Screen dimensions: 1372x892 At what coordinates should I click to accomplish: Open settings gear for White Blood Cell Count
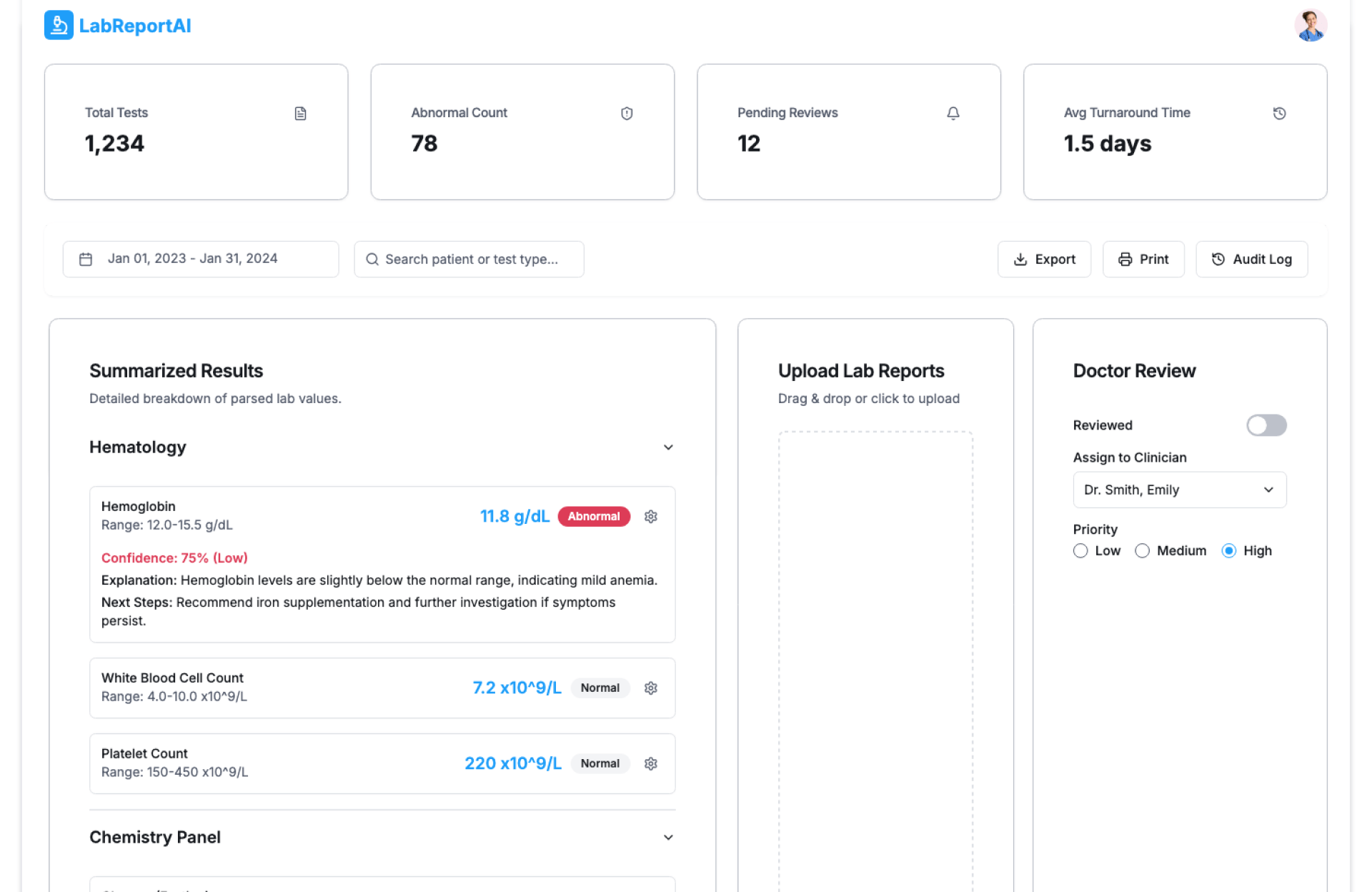(650, 688)
